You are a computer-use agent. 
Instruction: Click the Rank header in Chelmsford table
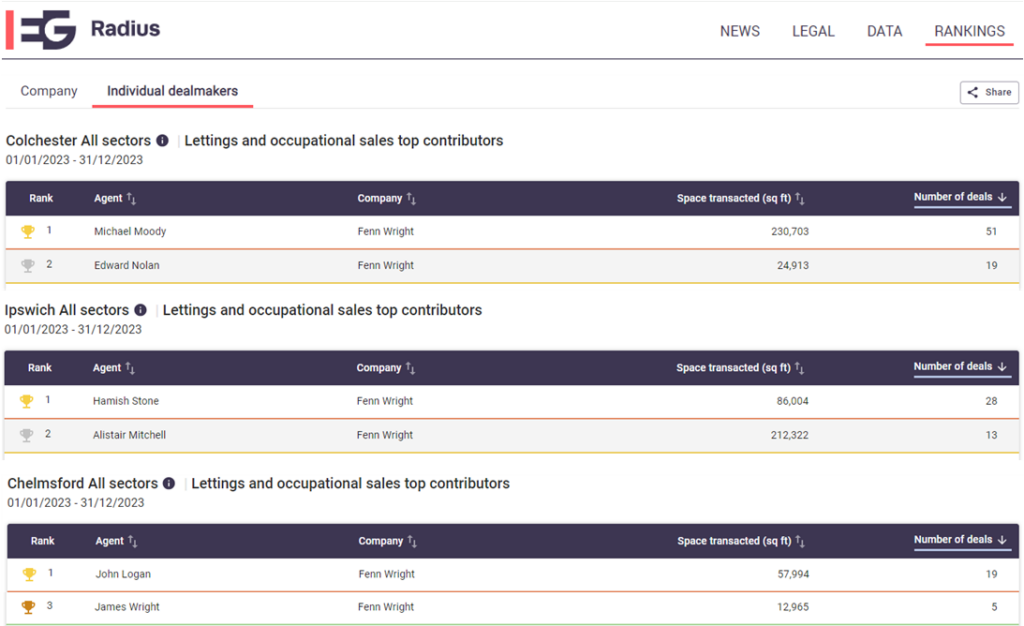point(42,541)
